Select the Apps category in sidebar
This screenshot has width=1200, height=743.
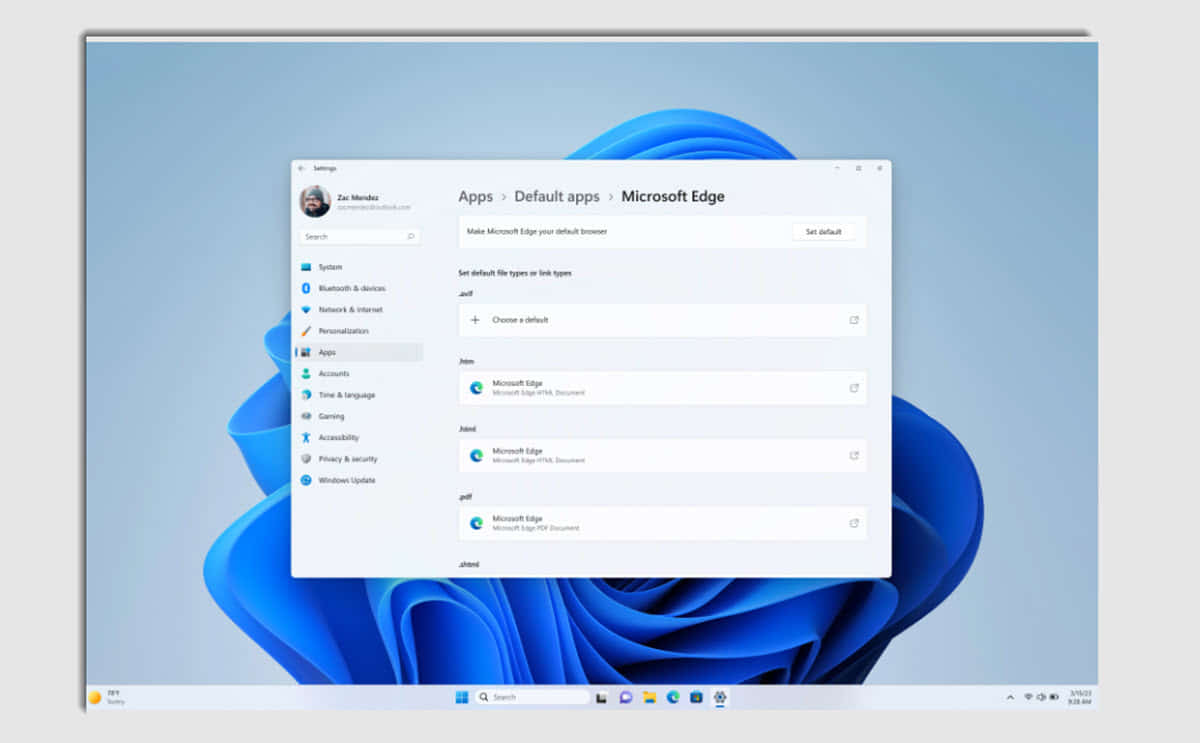[360, 352]
